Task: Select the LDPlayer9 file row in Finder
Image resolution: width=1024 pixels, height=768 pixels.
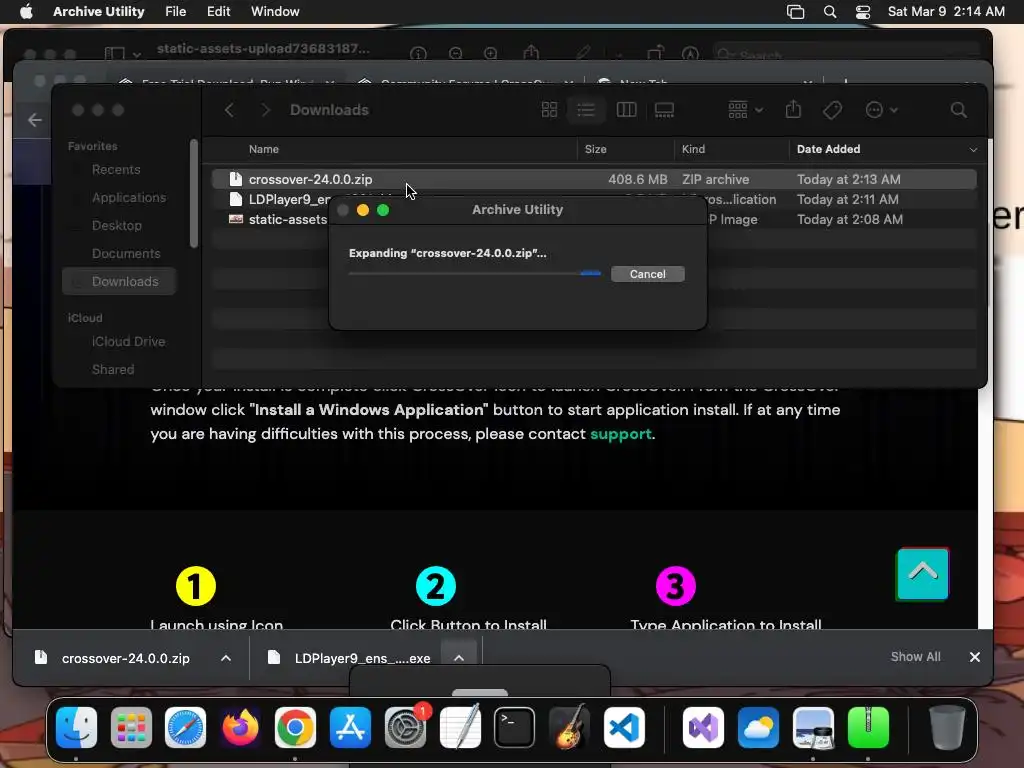Action: 594,199
